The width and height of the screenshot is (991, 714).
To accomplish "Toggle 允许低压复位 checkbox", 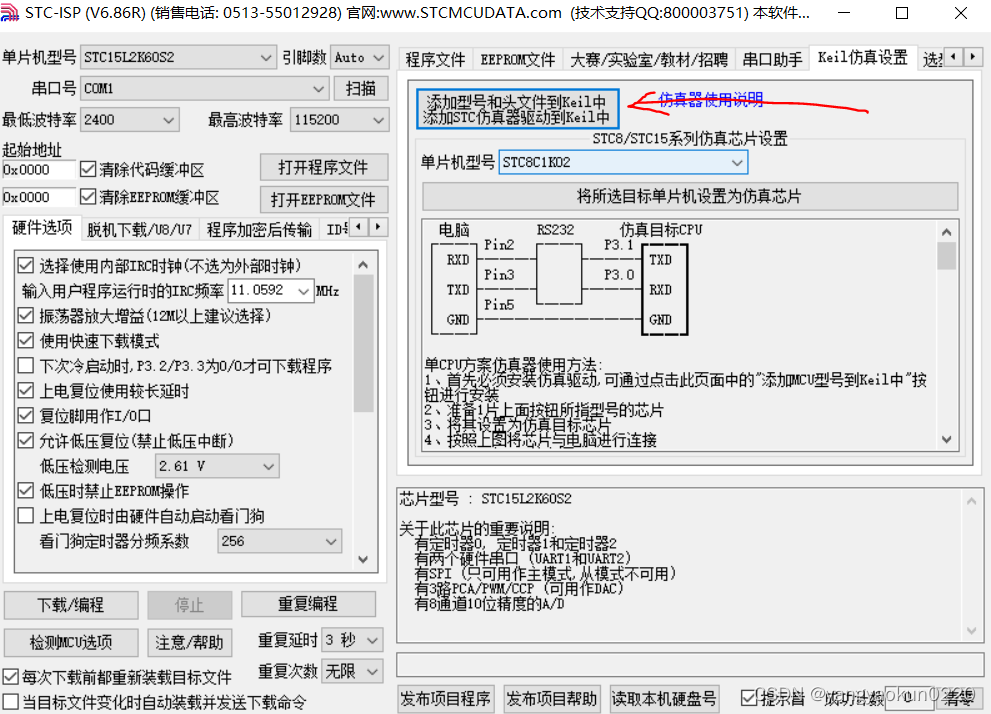I will [x=26, y=440].
